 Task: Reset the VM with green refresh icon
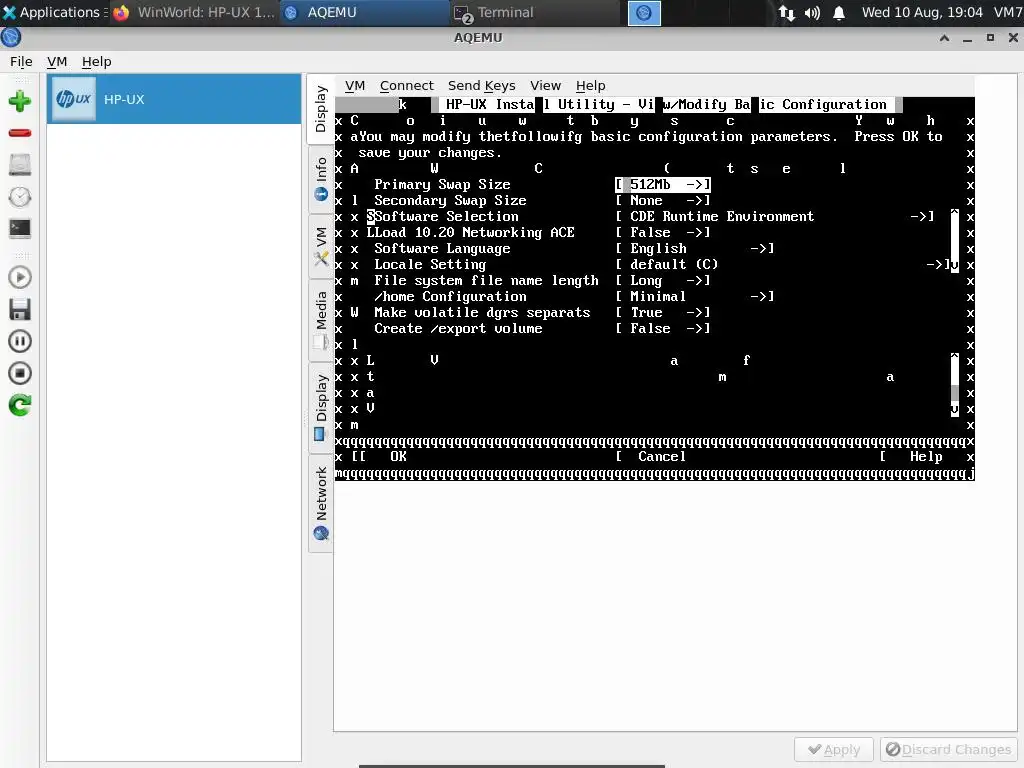[20, 405]
